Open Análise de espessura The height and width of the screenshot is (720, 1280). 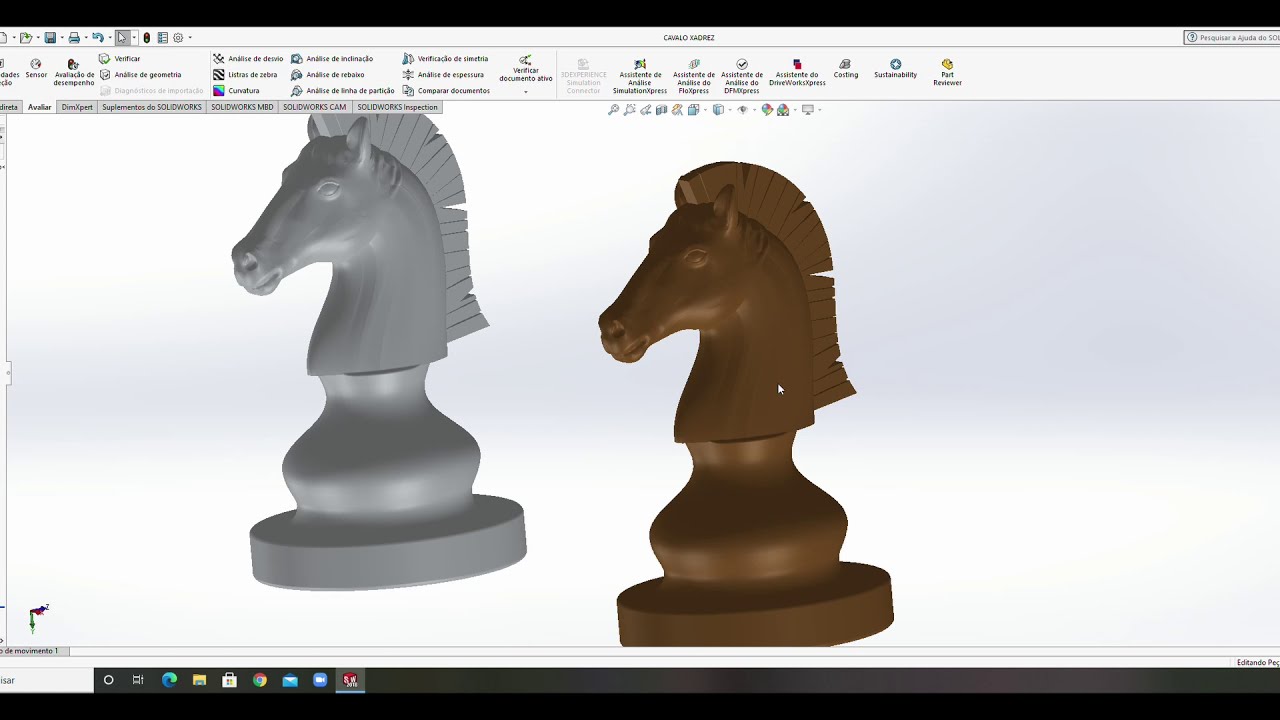point(443,75)
